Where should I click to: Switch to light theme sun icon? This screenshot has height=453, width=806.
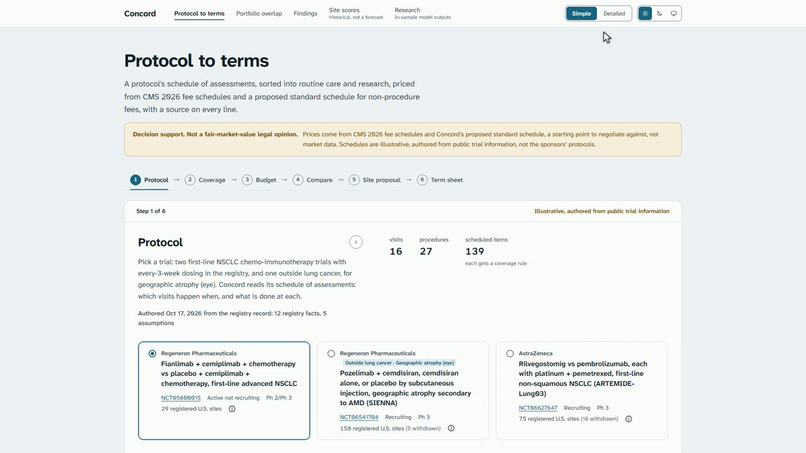pyautogui.click(x=645, y=13)
